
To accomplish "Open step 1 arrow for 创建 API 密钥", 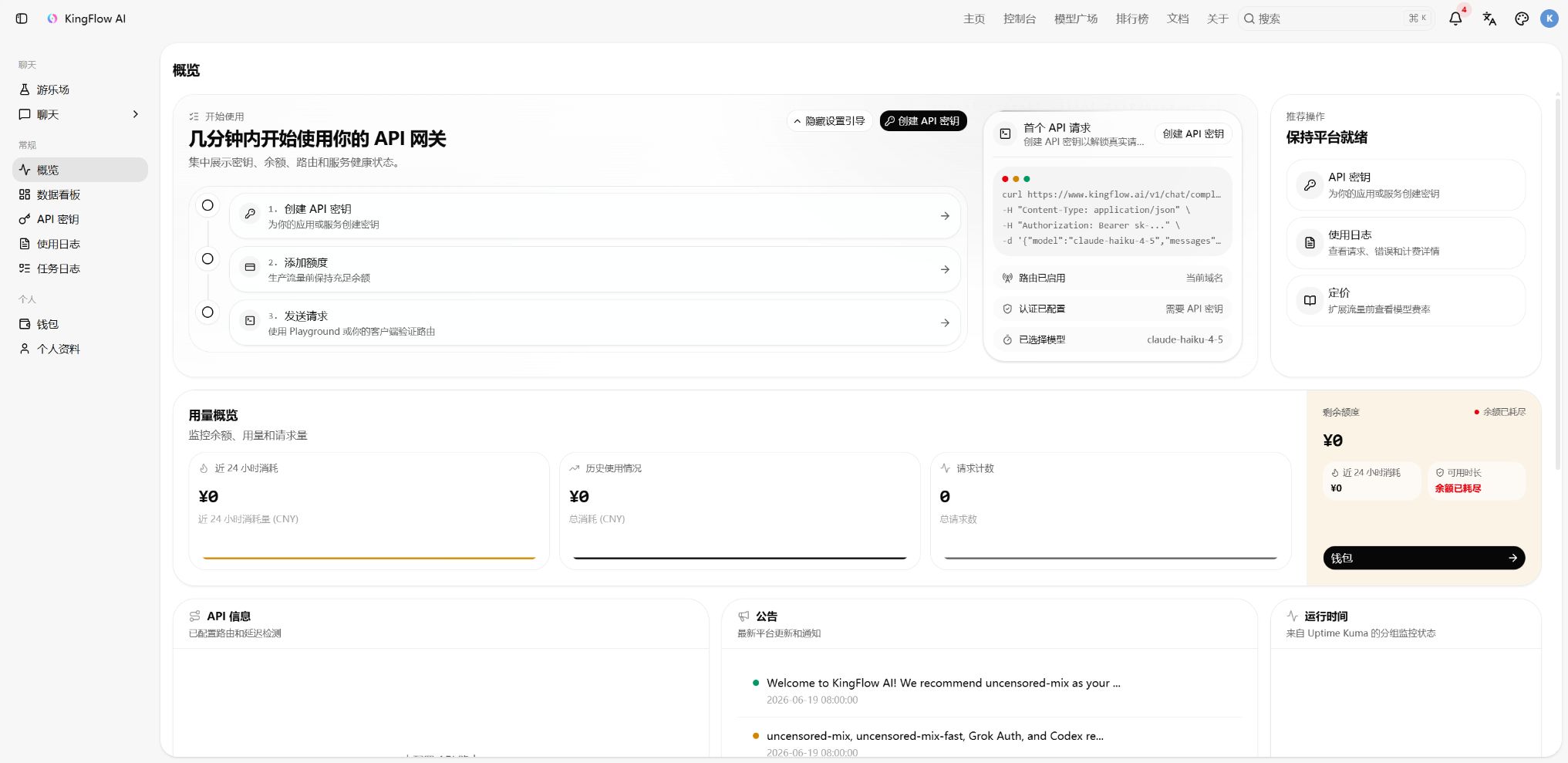I will (x=945, y=216).
